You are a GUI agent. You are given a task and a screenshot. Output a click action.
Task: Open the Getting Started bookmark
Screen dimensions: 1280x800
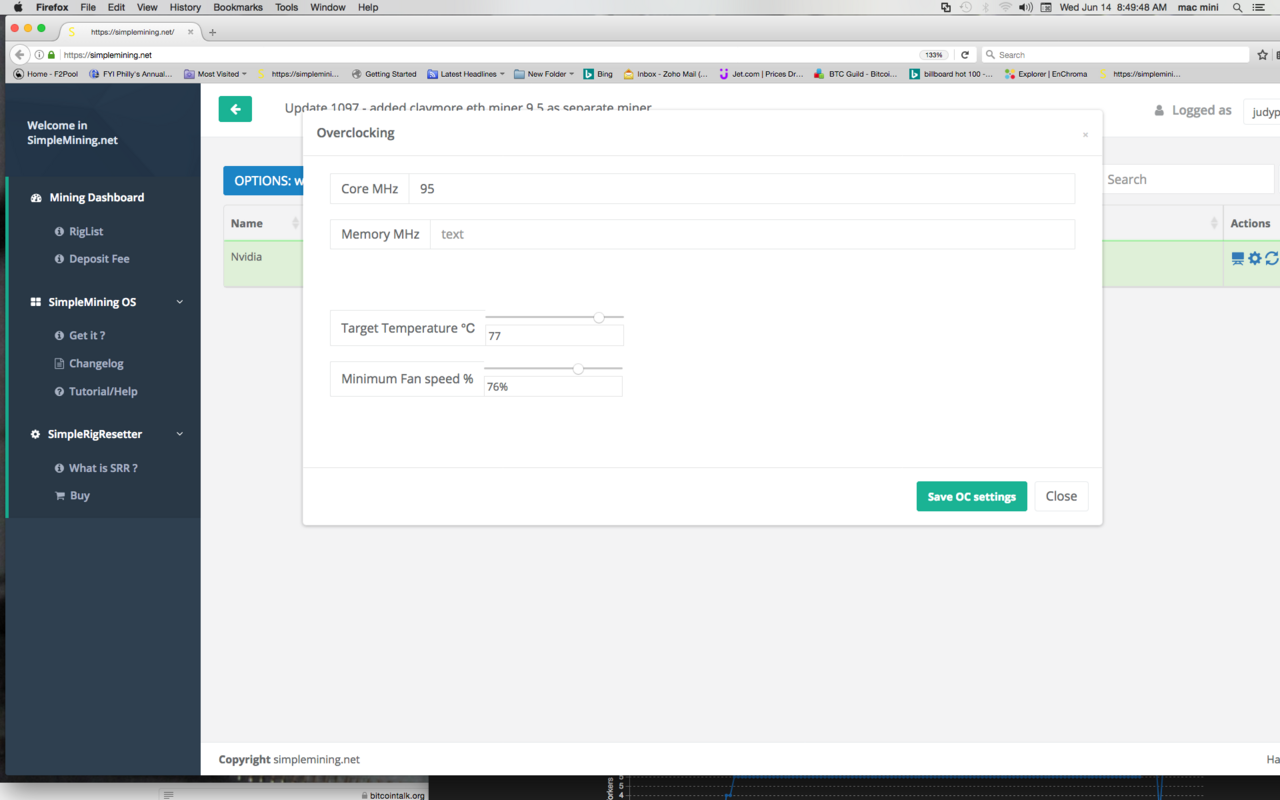(384, 74)
